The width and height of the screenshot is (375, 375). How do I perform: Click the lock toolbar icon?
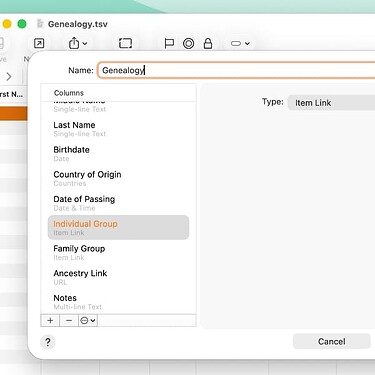tap(208, 43)
